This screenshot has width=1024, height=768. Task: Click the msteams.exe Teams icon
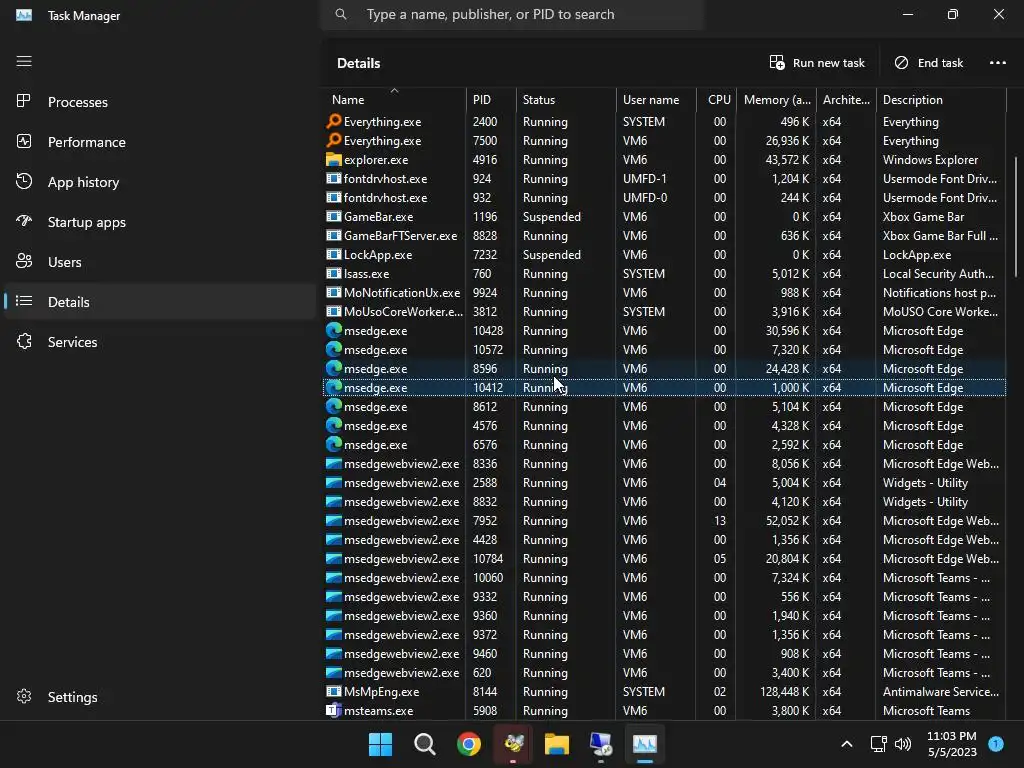point(334,711)
